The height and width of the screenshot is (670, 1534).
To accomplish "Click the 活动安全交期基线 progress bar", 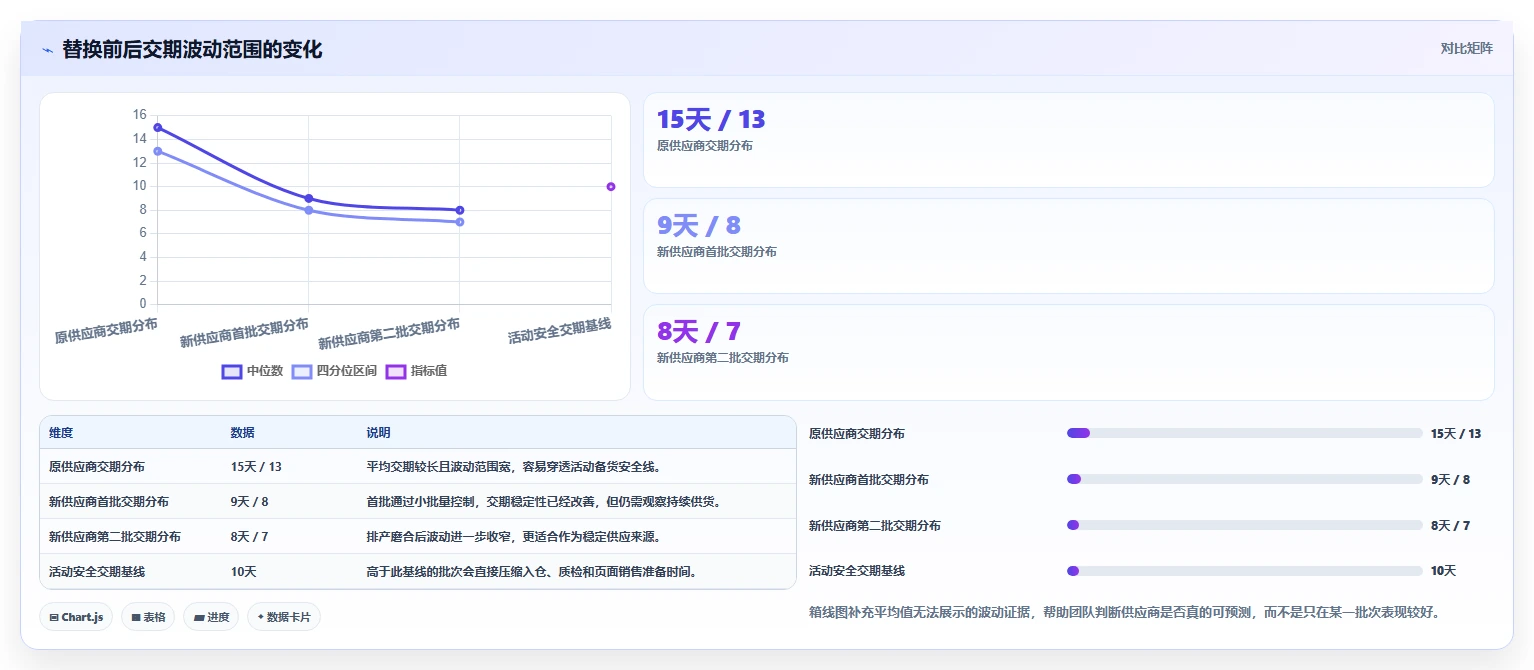I will pyautogui.click(x=1245, y=571).
